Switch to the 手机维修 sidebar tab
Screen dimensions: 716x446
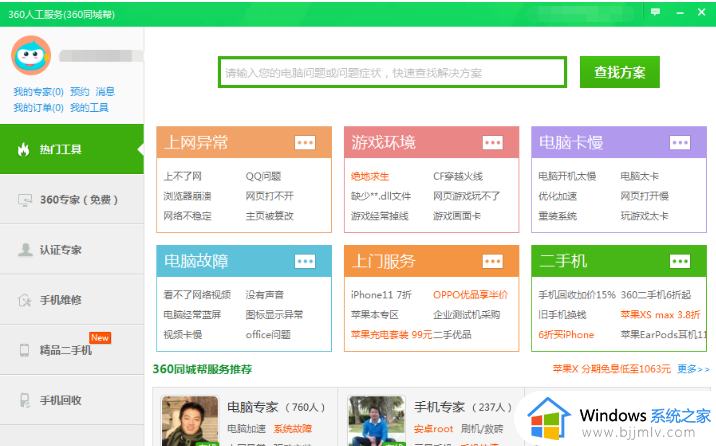(72, 300)
